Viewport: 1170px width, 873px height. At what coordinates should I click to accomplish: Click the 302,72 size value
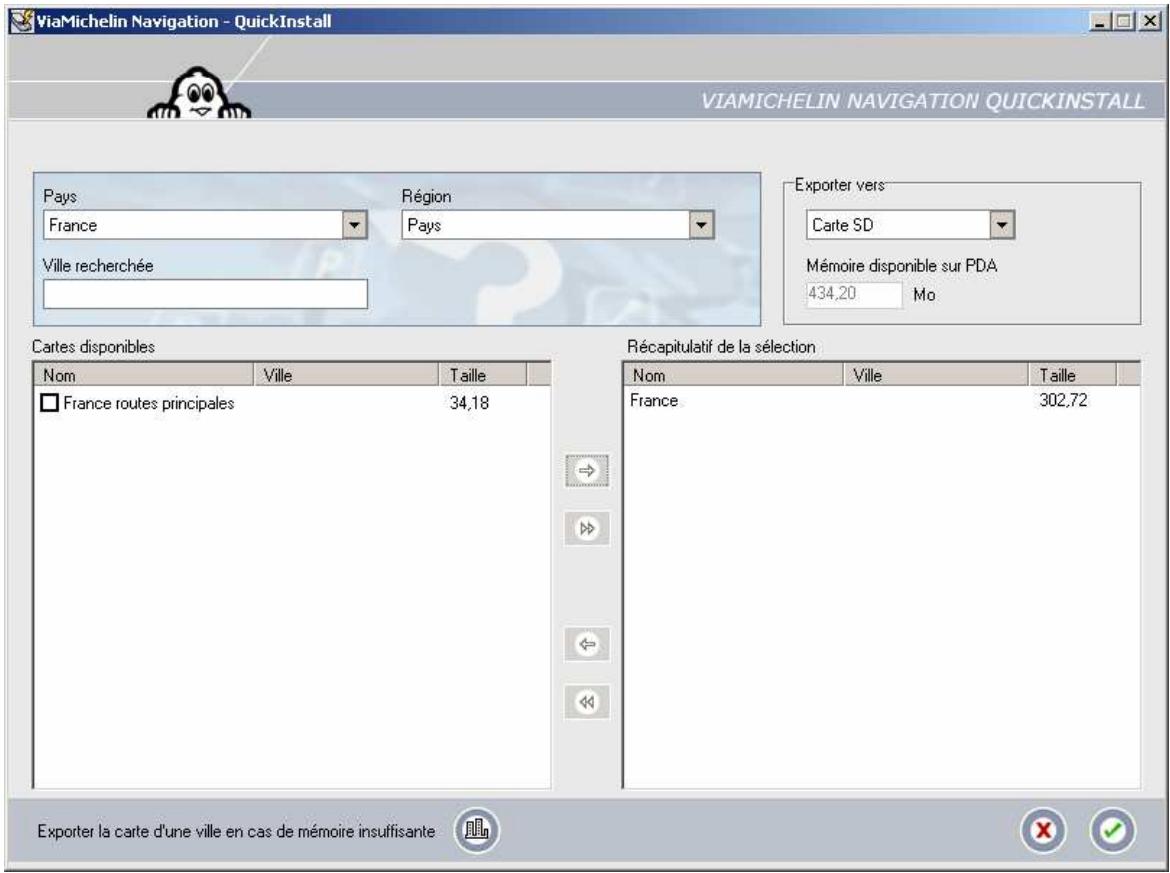pyautogui.click(x=1063, y=401)
